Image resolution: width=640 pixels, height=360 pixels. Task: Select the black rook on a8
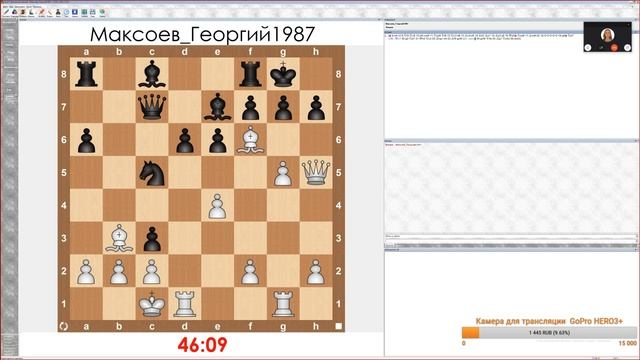coord(86,74)
